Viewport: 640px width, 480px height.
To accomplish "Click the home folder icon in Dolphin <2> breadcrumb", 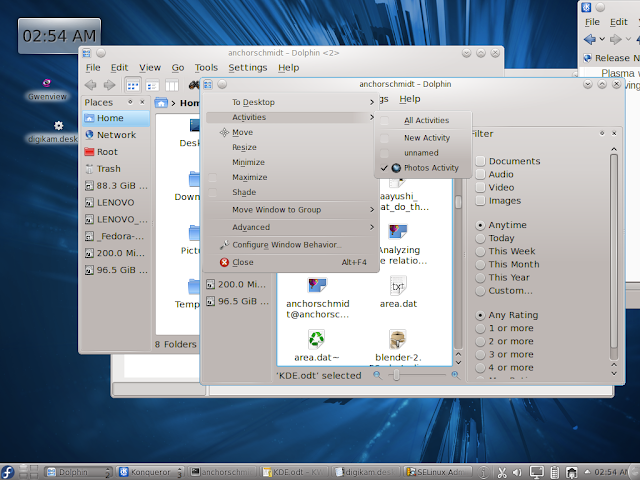I will [x=161, y=103].
